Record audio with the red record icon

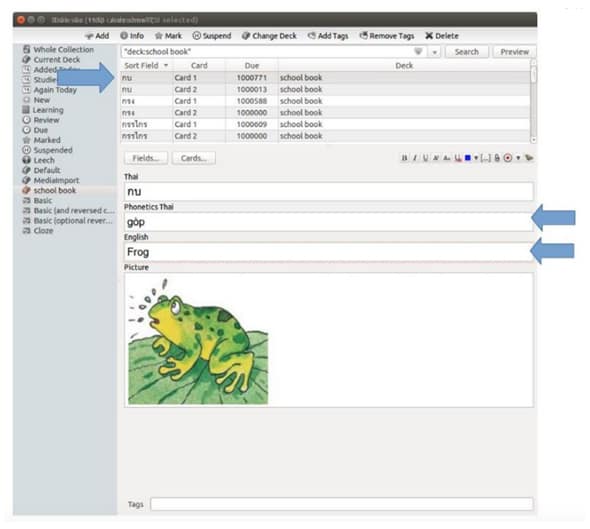click(508, 158)
